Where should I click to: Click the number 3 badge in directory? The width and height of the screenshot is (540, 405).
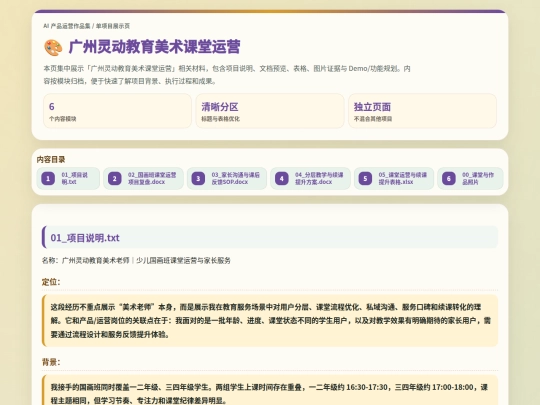tap(198, 179)
